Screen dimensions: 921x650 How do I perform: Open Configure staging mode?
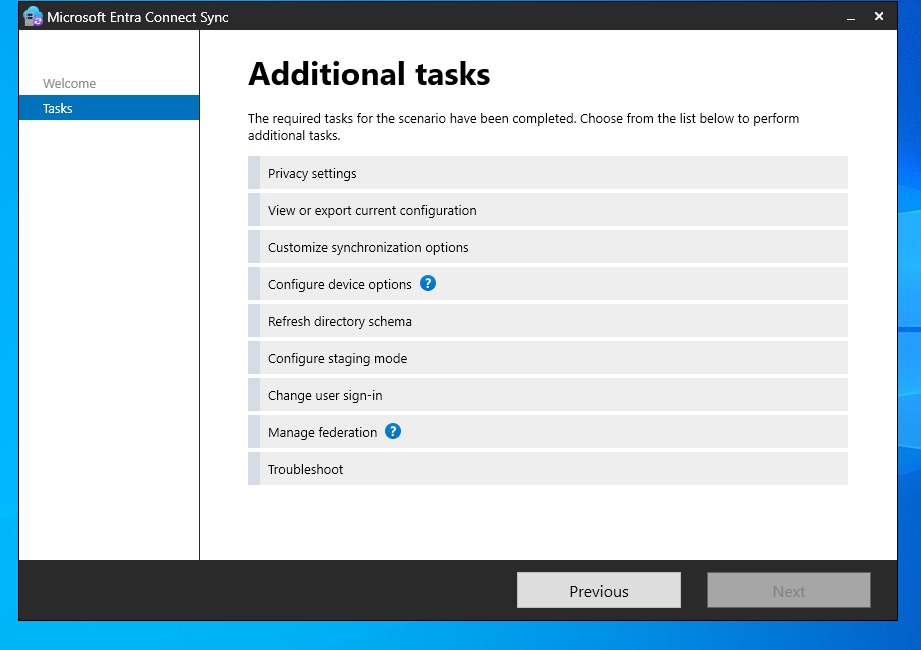point(547,358)
